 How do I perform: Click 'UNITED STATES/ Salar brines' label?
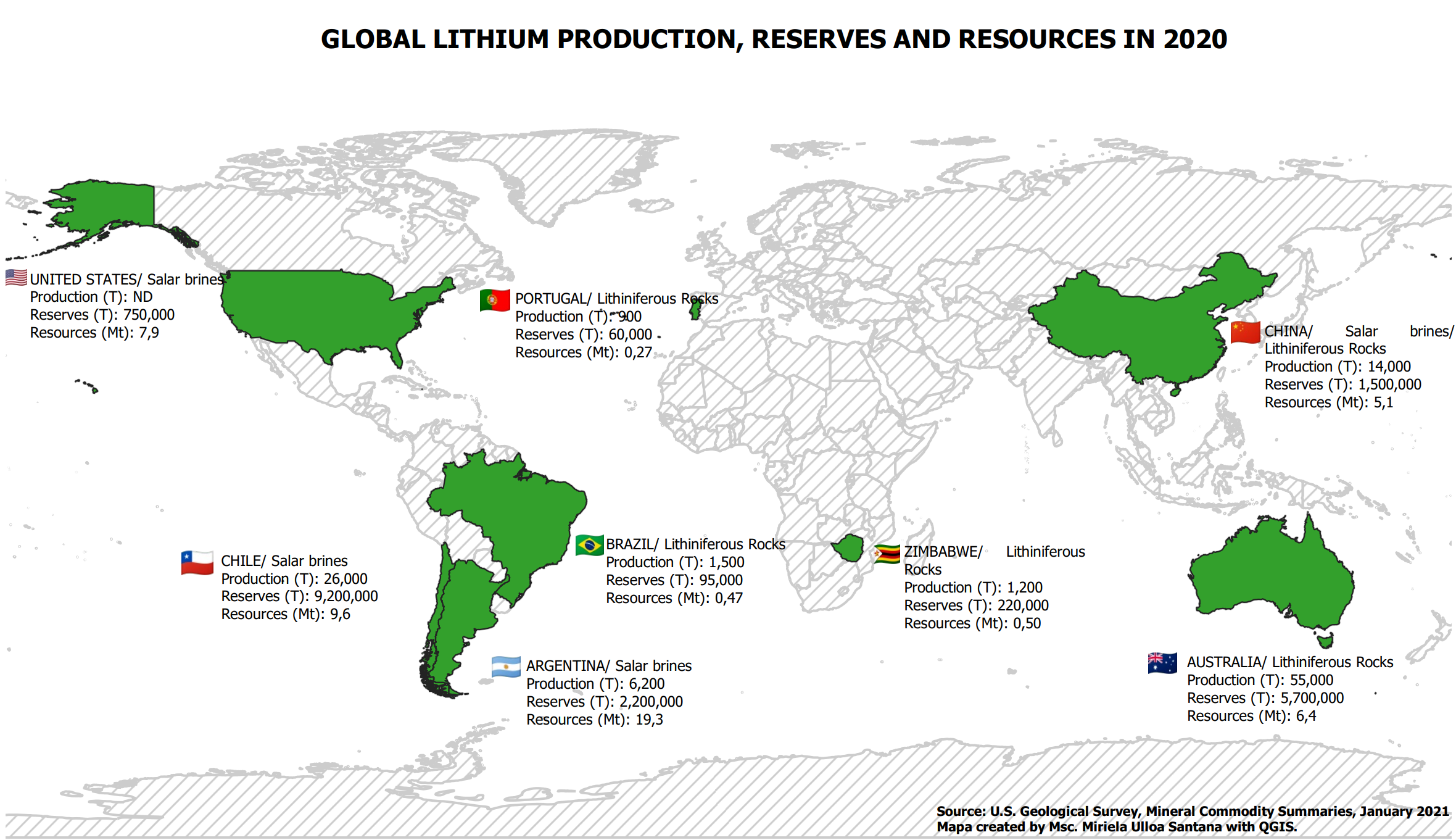coord(126,280)
